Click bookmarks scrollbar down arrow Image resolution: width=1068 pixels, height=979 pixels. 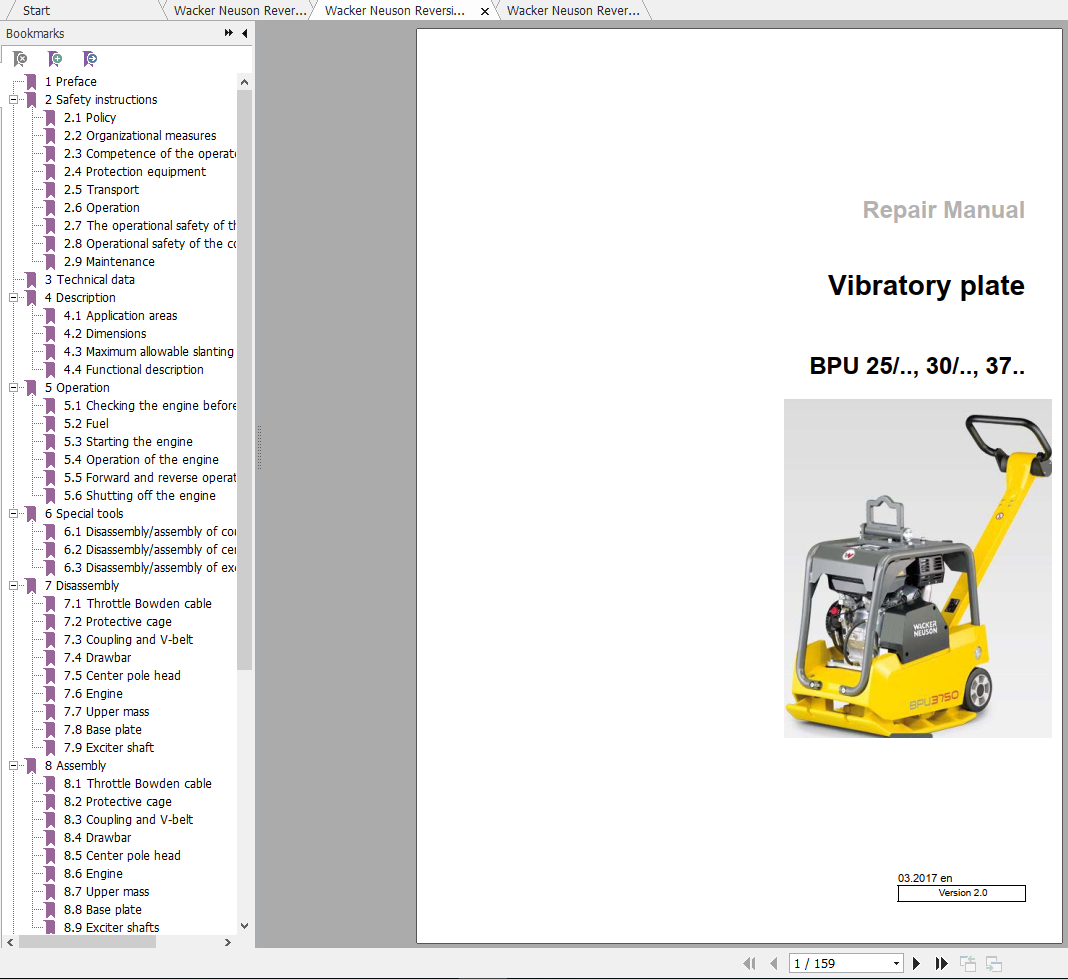pyautogui.click(x=245, y=926)
